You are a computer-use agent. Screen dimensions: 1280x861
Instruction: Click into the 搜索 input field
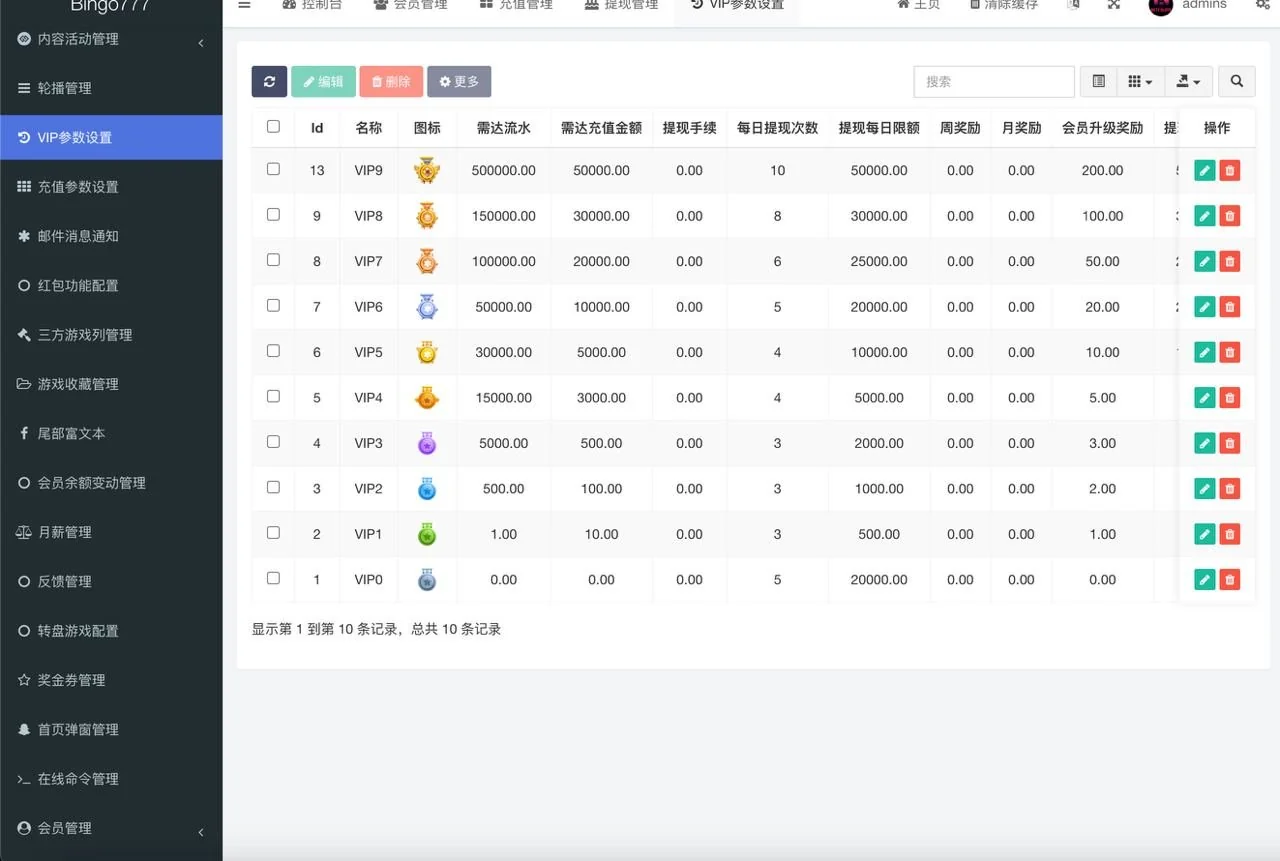(x=993, y=82)
